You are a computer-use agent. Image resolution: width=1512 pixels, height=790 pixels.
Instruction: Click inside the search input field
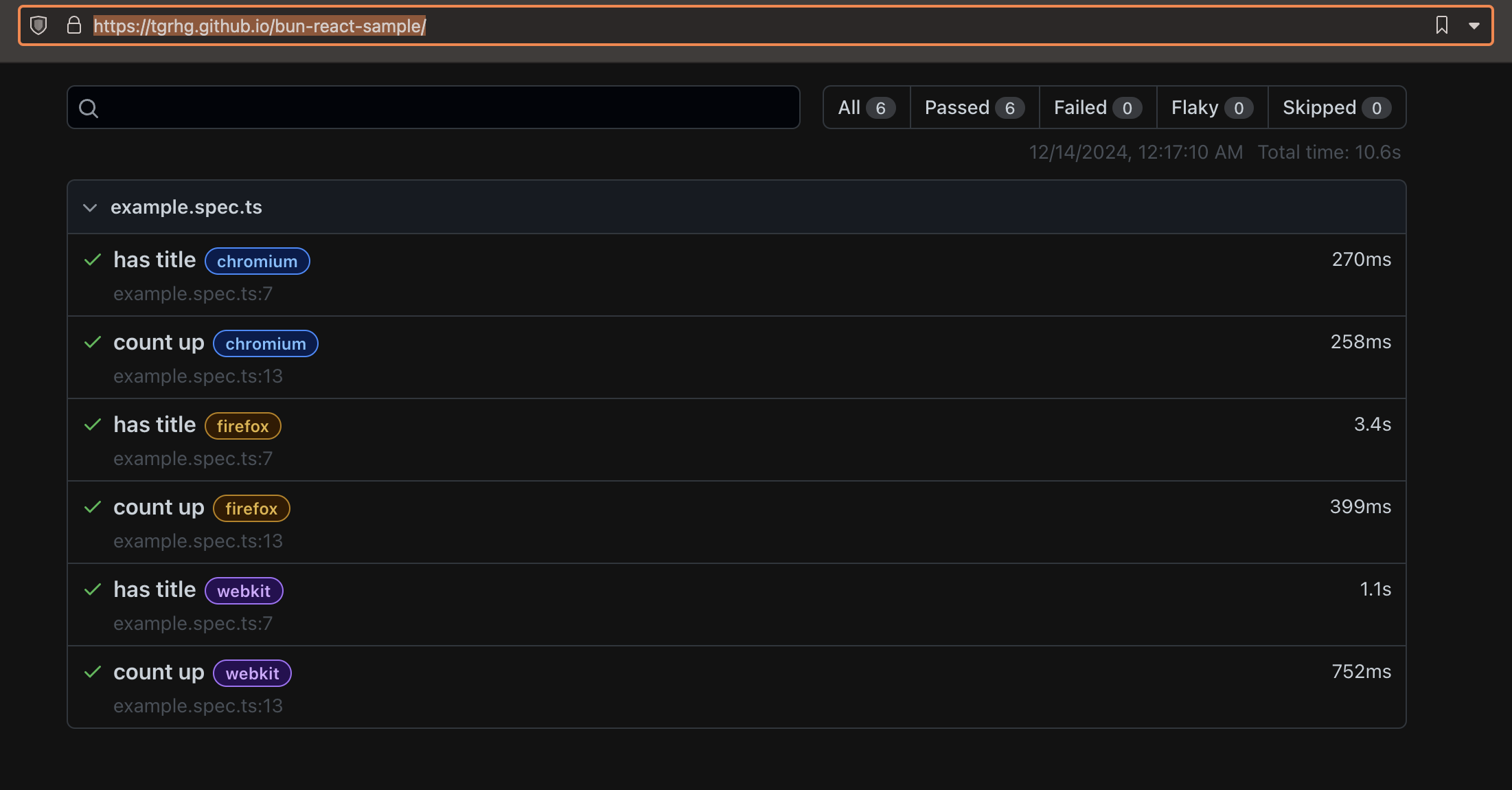click(x=433, y=107)
